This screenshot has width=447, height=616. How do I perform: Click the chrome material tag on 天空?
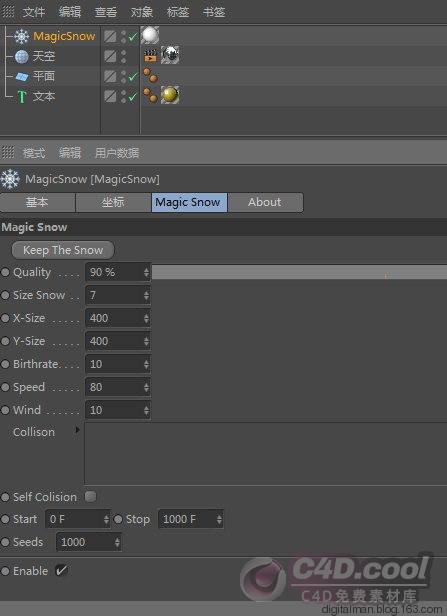(x=170, y=55)
